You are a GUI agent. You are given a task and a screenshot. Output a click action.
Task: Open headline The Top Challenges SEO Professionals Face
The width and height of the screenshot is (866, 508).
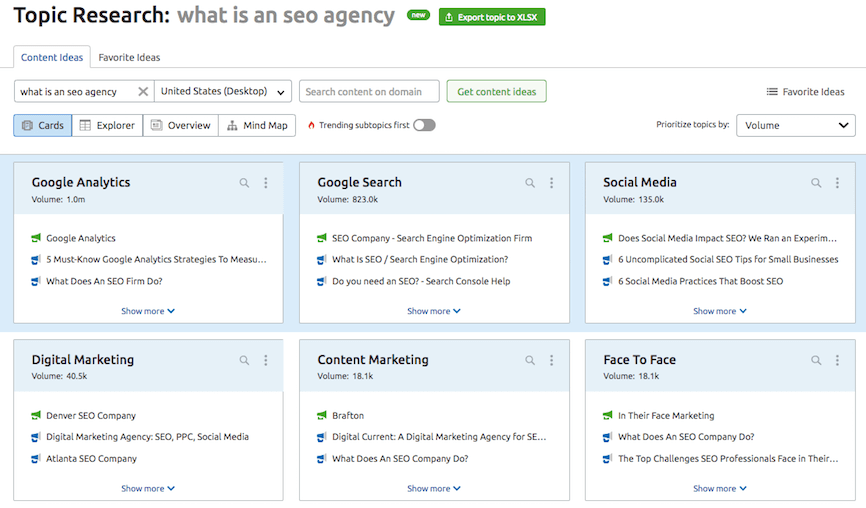(x=728, y=458)
